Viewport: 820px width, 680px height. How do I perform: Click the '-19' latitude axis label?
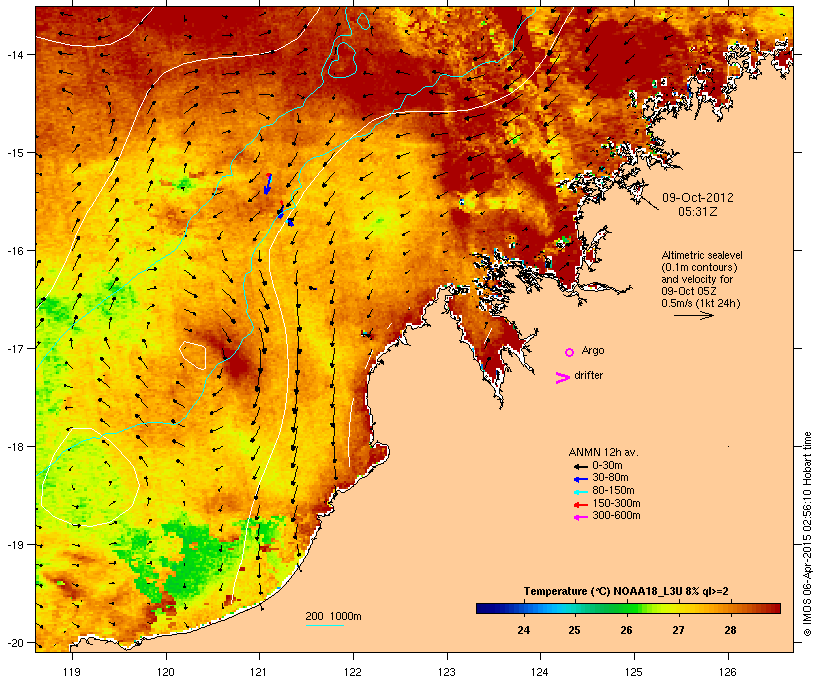click(x=14, y=545)
